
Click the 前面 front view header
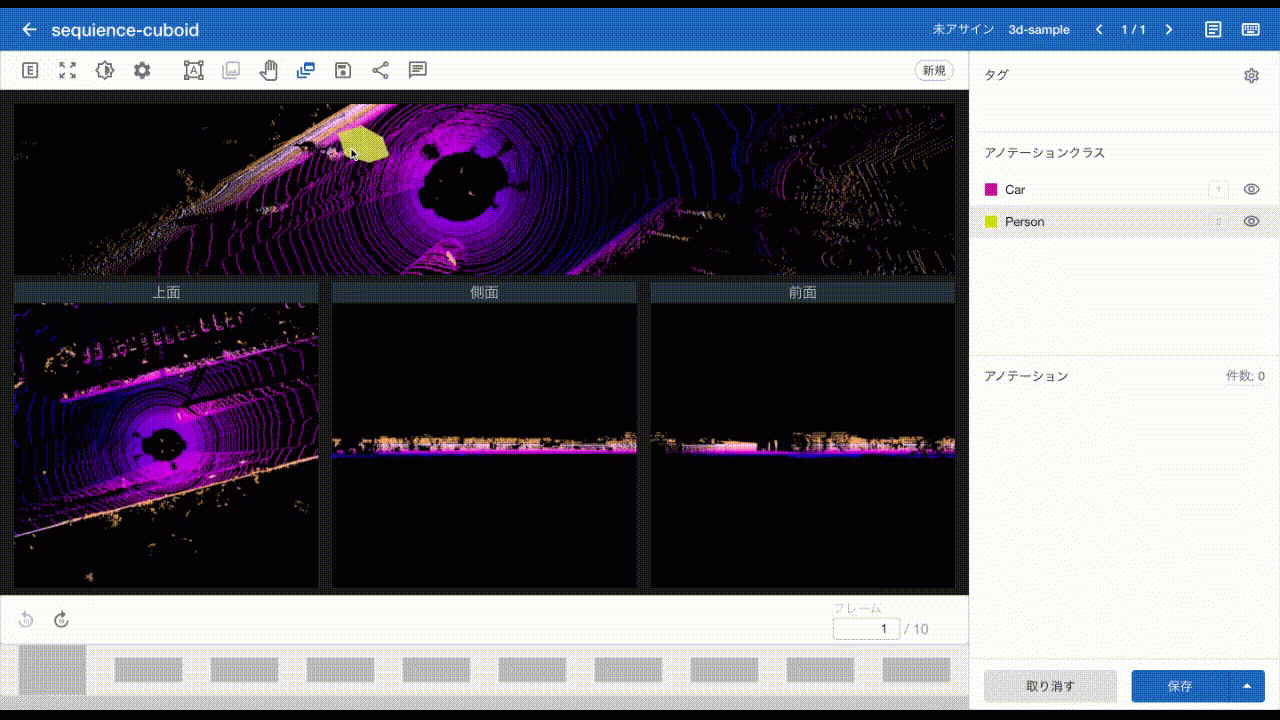coord(802,292)
